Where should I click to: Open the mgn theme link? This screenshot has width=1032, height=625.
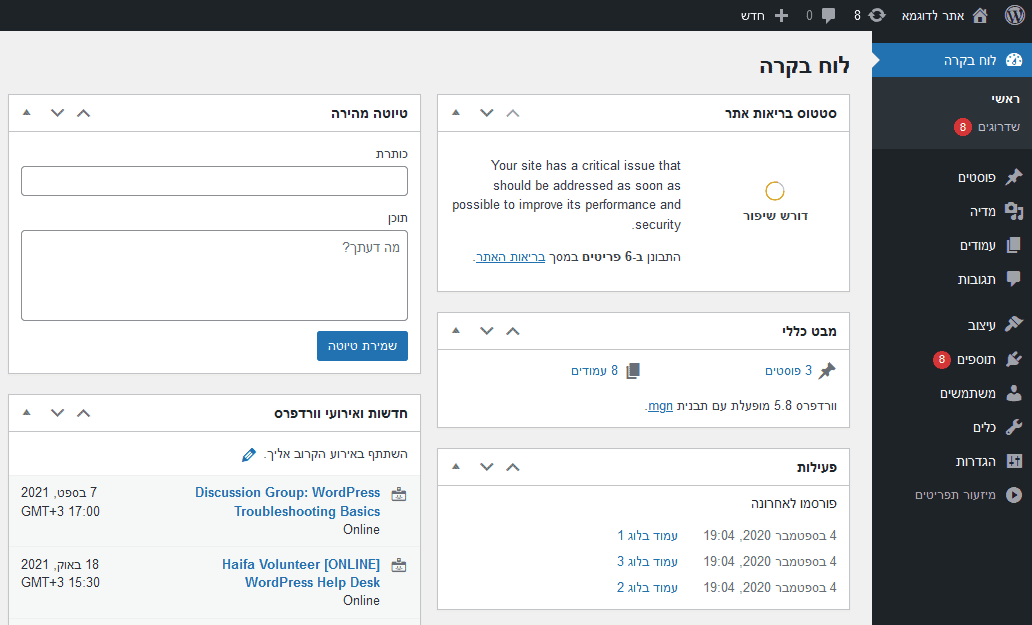[x=660, y=406]
